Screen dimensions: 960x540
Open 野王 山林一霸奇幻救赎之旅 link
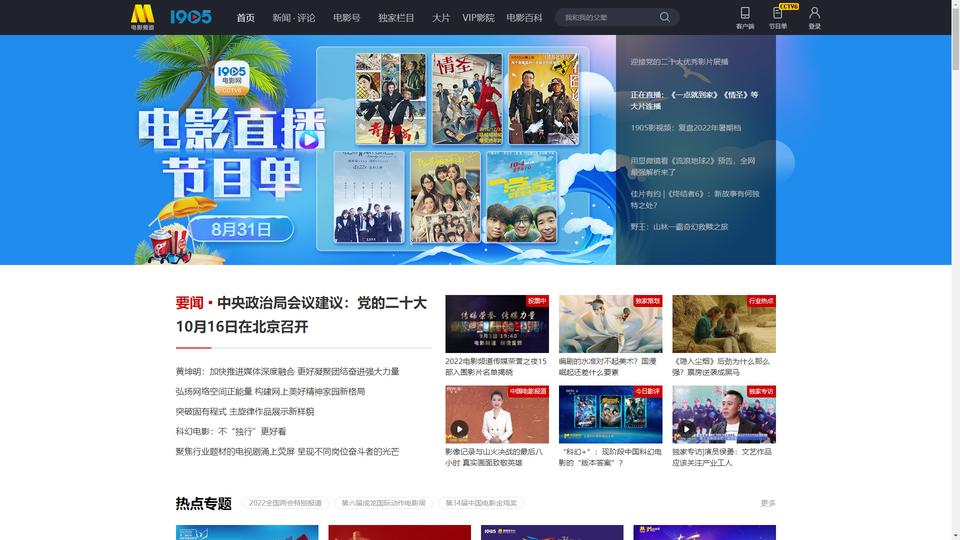click(680, 227)
